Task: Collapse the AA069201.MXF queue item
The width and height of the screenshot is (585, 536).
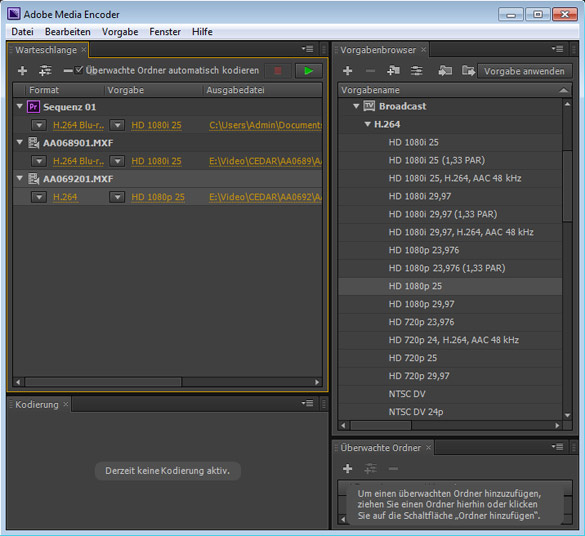Action: [x=19, y=179]
